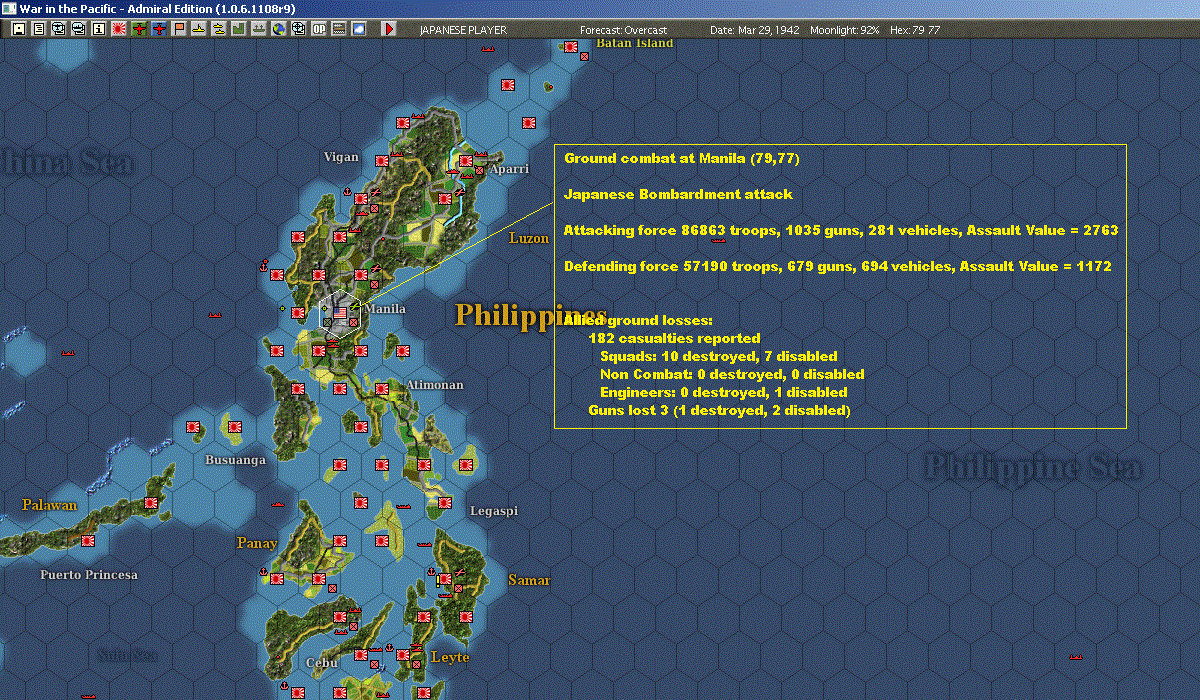Click the crosshair target toolbar icon
This screenshot has width=1200, height=700.
tap(299, 29)
